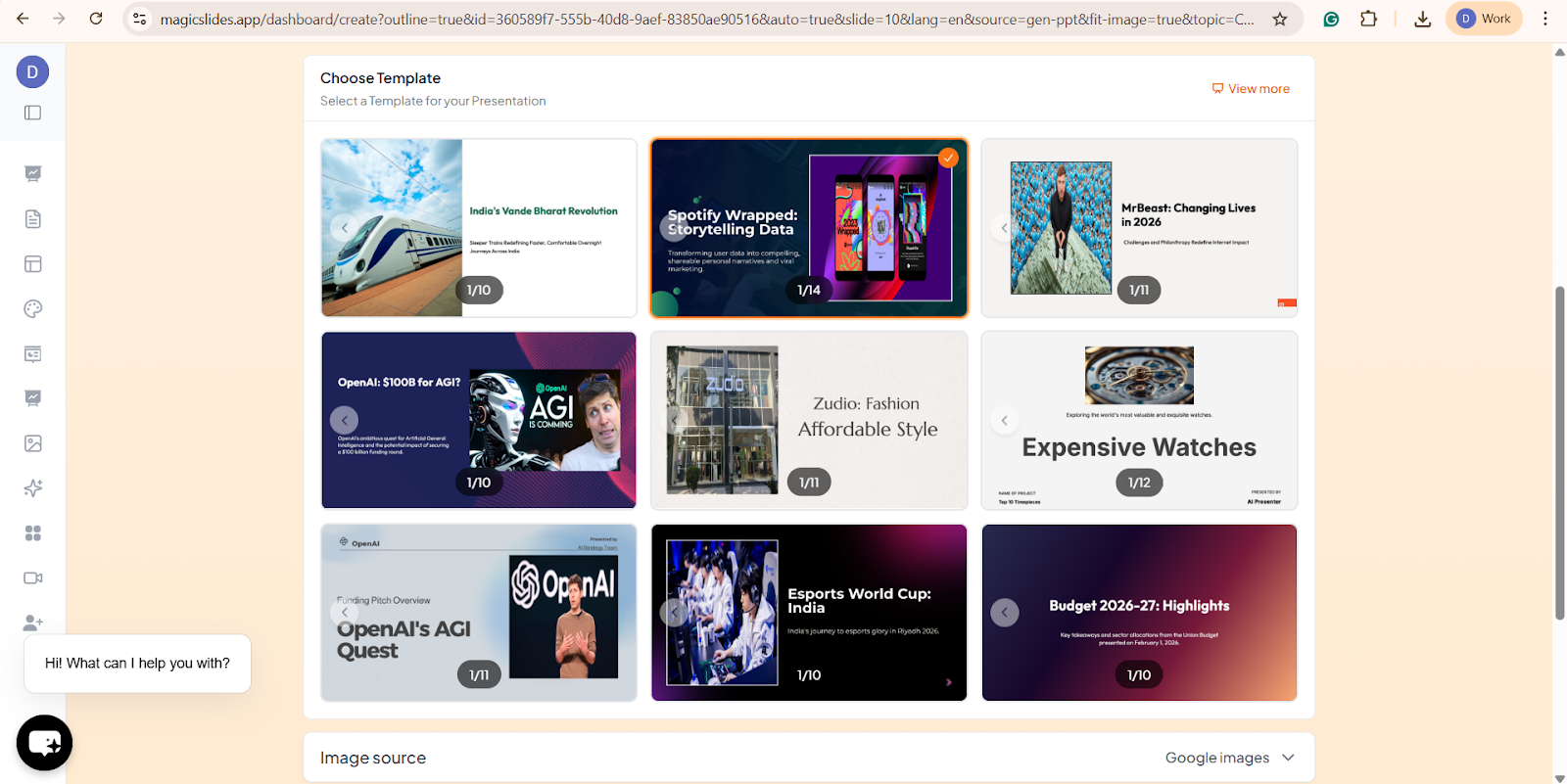This screenshot has width=1567, height=784.
Task: Open the live chat widget button
Action: click(44, 743)
